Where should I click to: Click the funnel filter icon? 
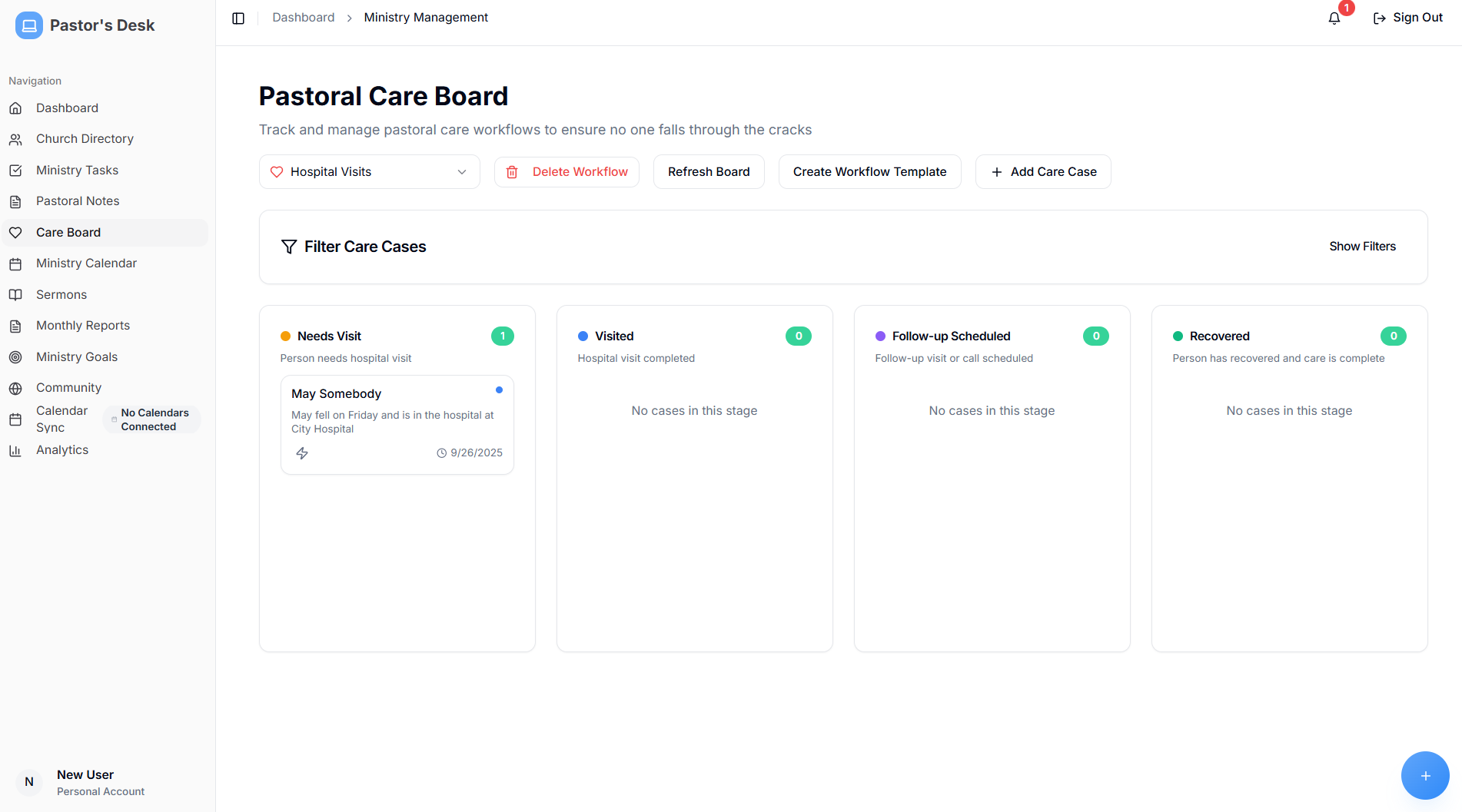(x=289, y=247)
